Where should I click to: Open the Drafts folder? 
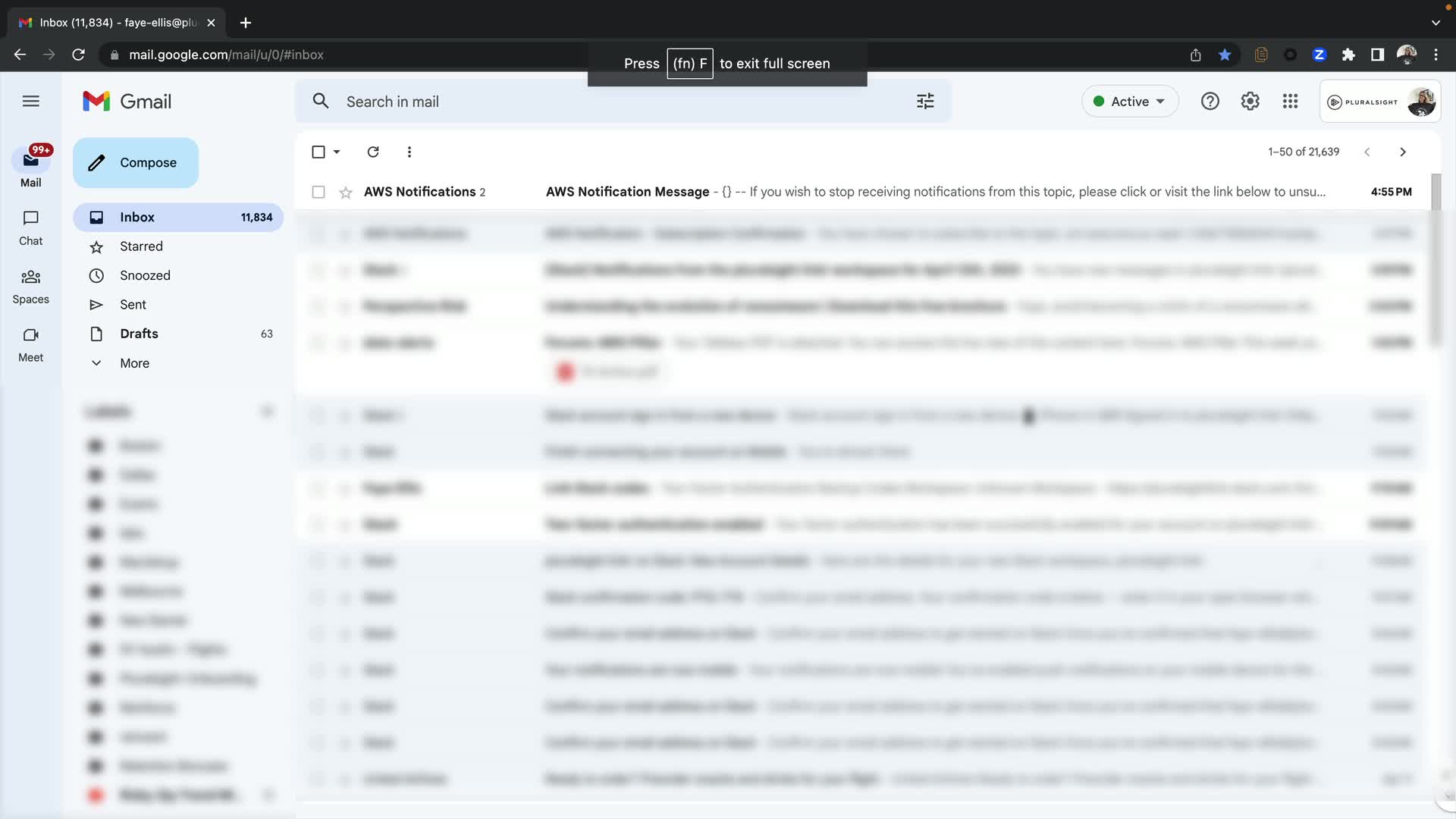(139, 334)
